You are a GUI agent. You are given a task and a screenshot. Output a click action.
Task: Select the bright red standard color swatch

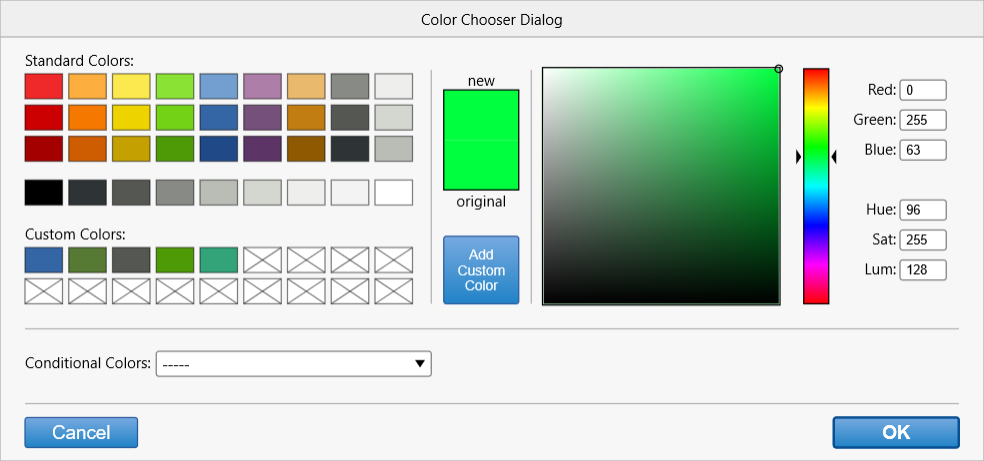(x=44, y=86)
